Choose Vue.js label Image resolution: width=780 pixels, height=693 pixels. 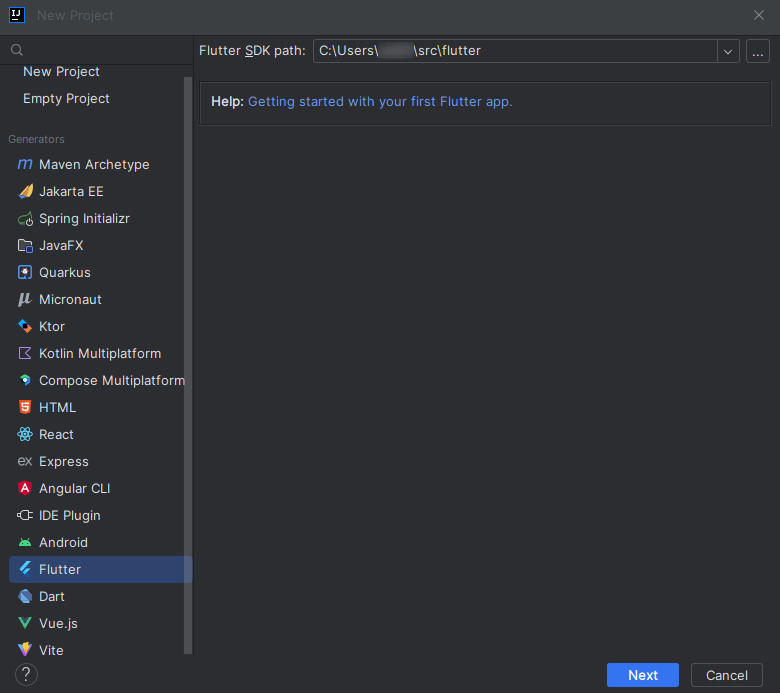(58, 623)
